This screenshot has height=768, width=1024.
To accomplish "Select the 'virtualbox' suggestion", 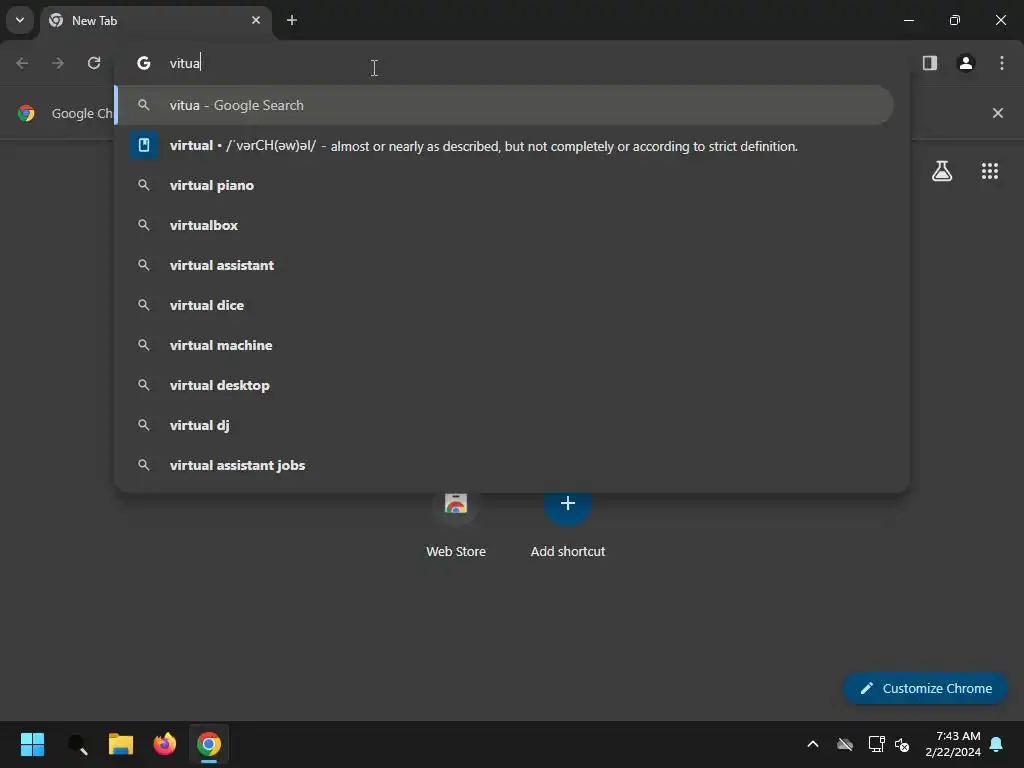I will tap(504, 225).
